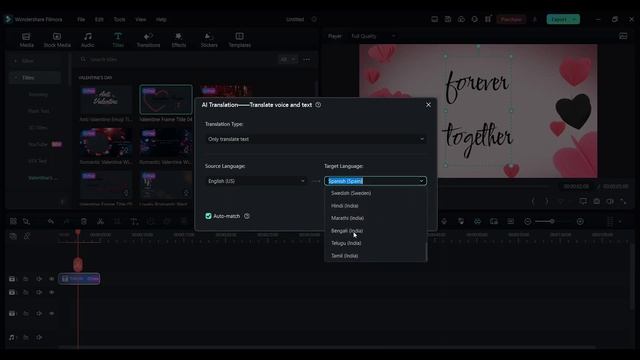The width and height of the screenshot is (640, 360).
Task: Open the File menu
Action: (81, 19)
